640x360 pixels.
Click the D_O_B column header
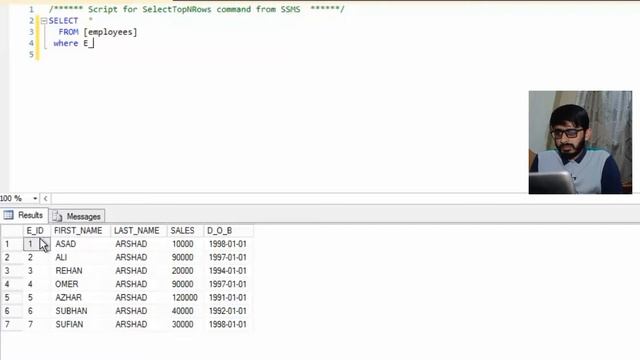pyautogui.click(x=228, y=231)
